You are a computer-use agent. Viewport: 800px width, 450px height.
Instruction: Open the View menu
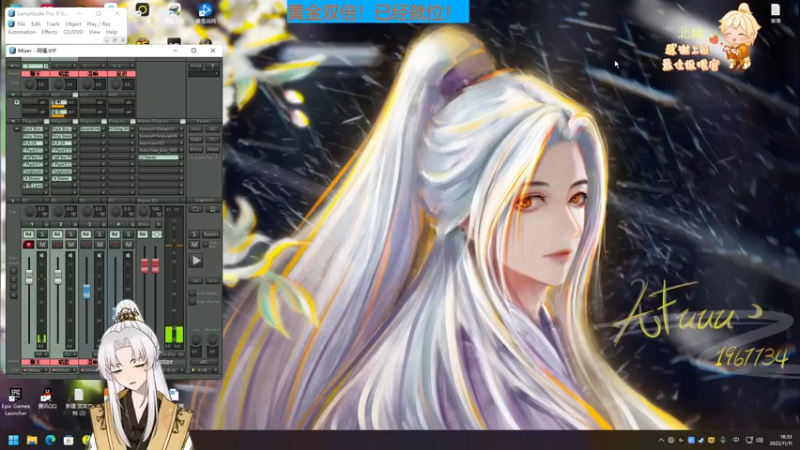[x=94, y=32]
